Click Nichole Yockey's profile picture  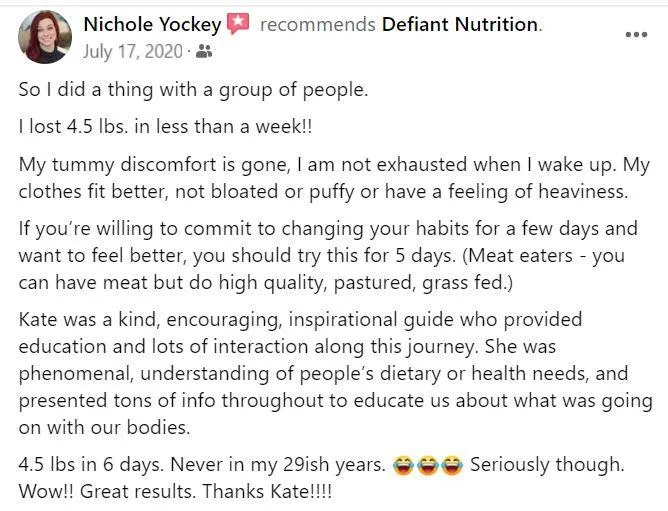coord(45,37)
